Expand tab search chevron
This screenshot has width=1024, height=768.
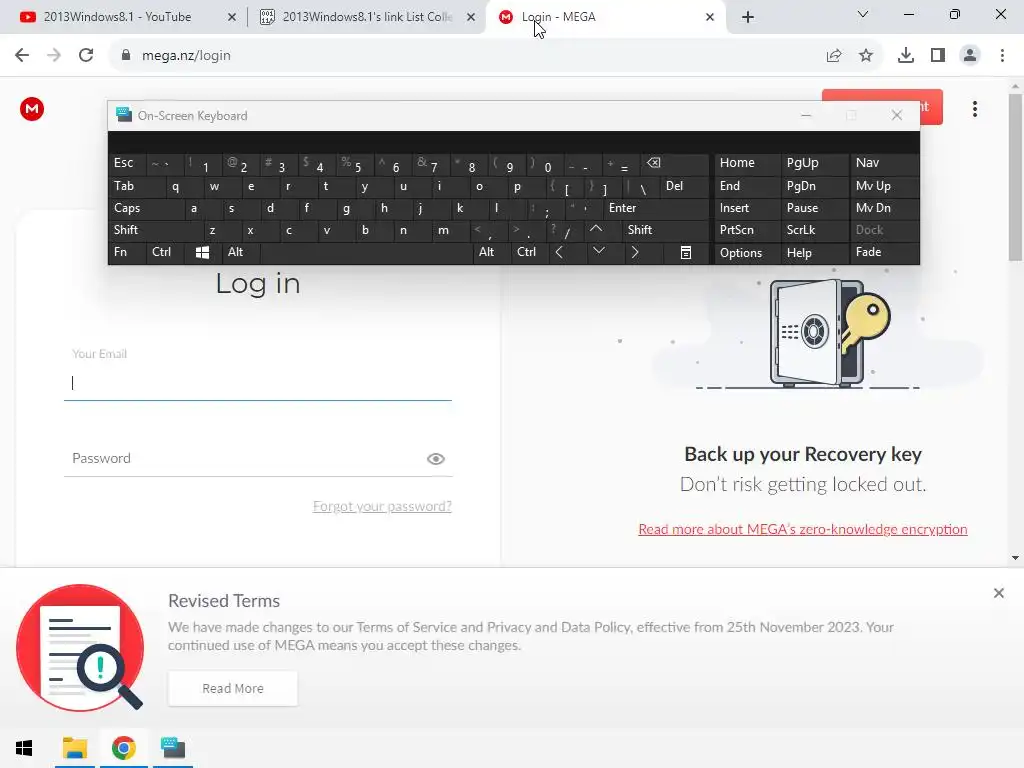[863, 14]
